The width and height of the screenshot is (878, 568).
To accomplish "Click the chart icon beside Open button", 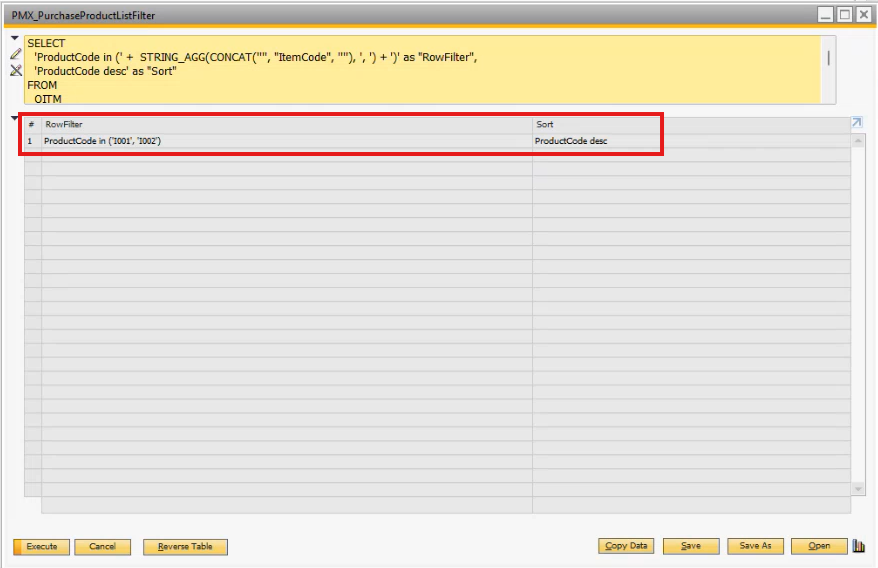I will point(858,546).
